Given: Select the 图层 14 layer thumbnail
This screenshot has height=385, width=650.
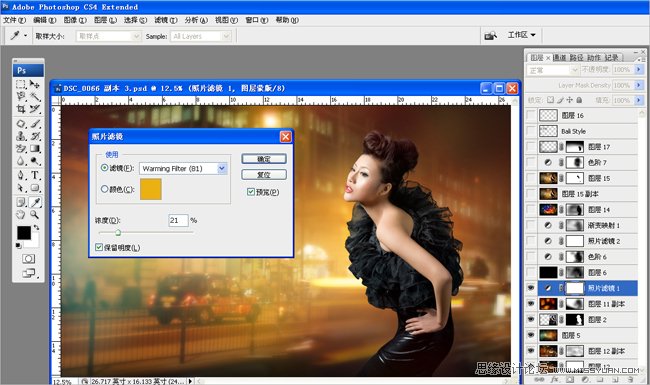Looking at the screenshot, I should point(548,209).
